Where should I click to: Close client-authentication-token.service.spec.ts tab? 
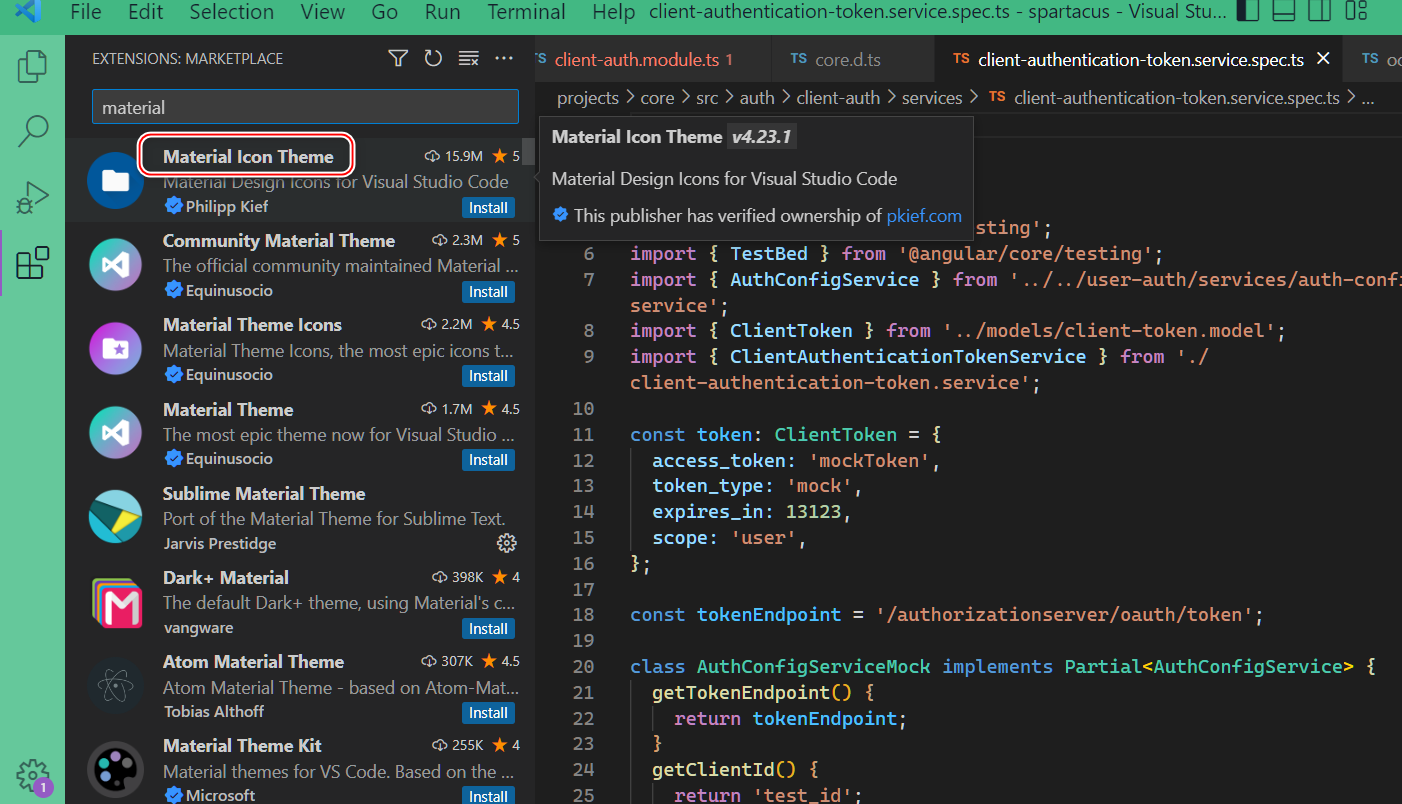1323,59
